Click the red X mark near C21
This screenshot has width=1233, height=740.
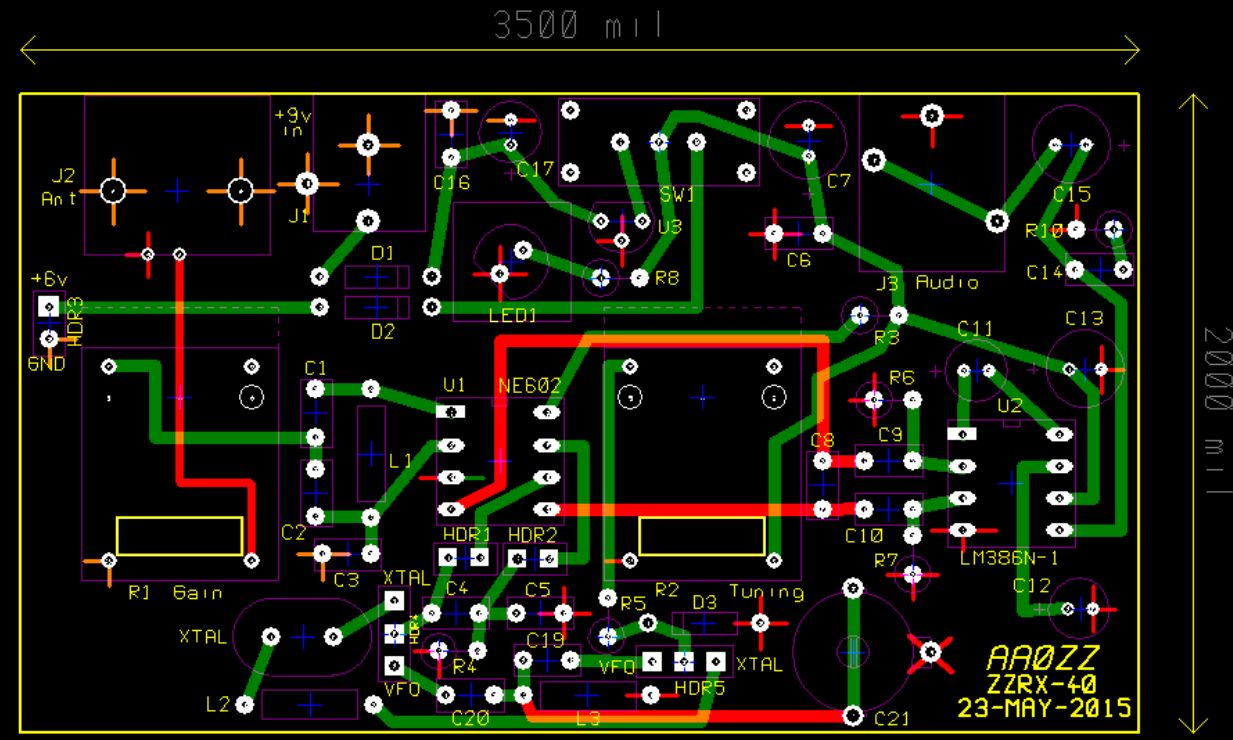click(x=930, y=652)
